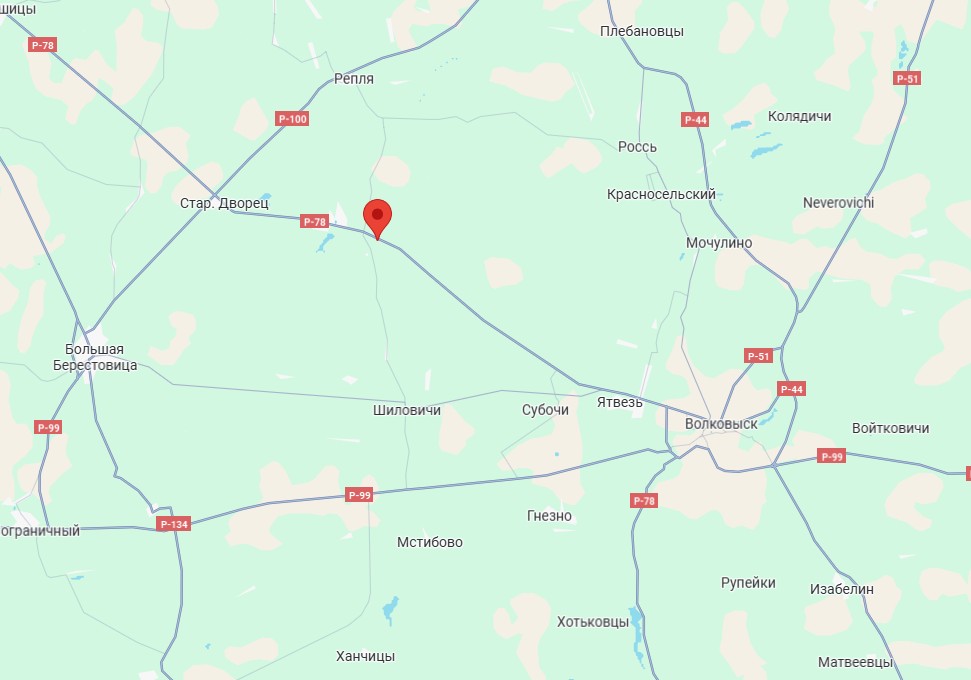971x680 pixels.
Task: Click the P-44 shield below Плебановцы
Action: click(695, 120)
